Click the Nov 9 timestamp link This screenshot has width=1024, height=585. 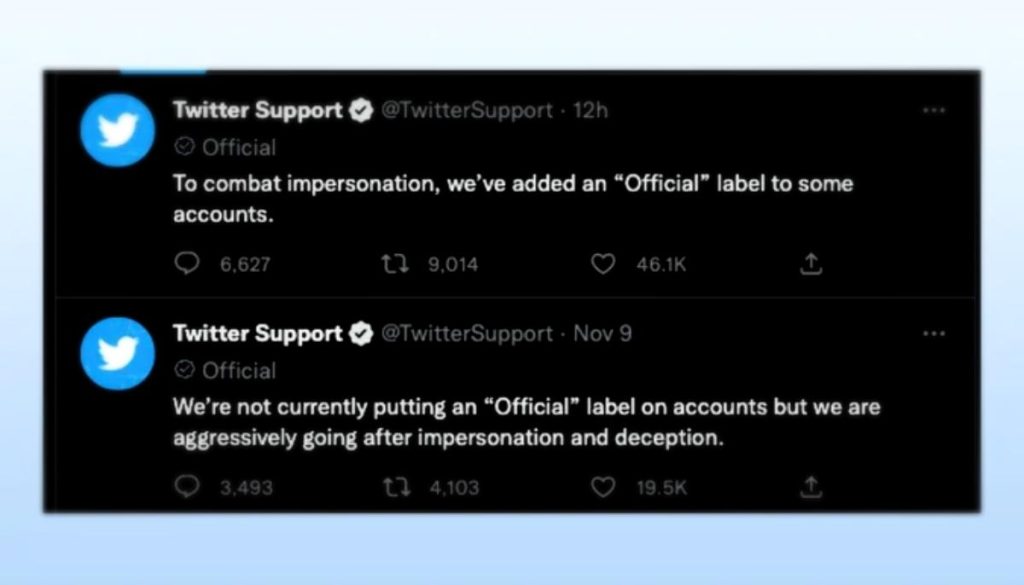[604, 333]
